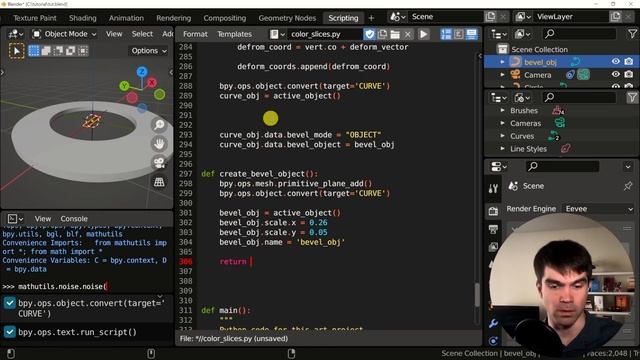Viewport: 640px width, 360px height.
Task: Open the viewport Options dropdown
Action: click(x=149, y=51)
